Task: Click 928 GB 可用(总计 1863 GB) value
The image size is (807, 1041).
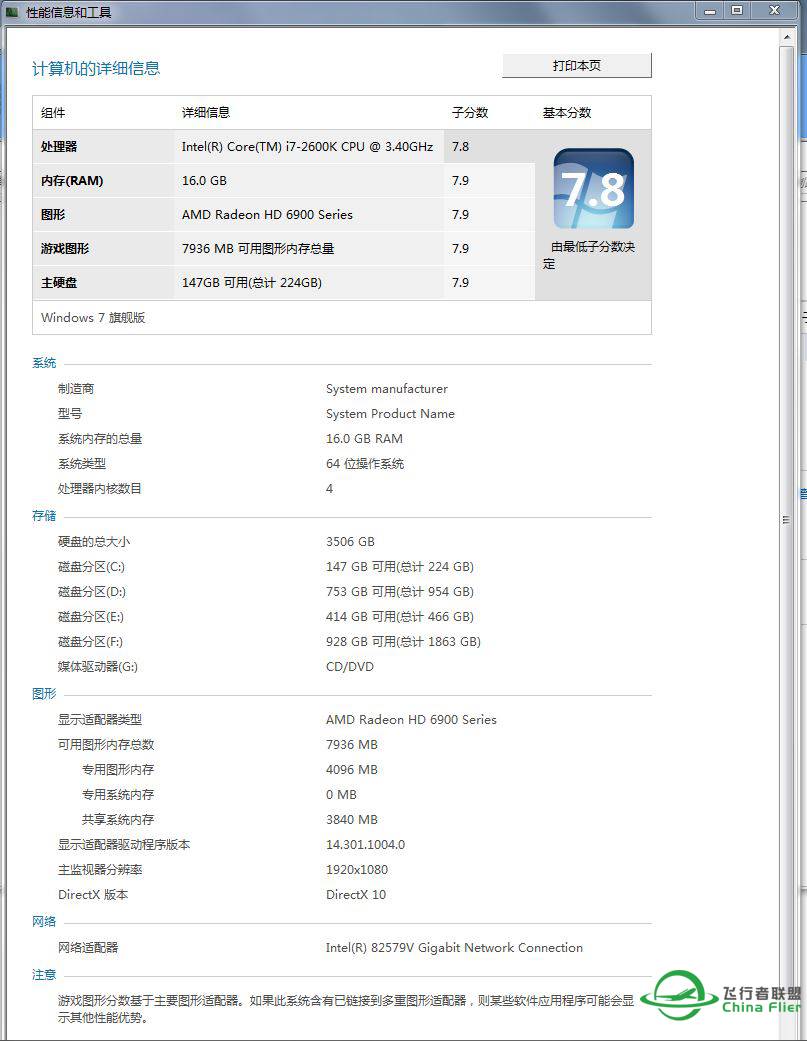Action: [x=404, y=641]
